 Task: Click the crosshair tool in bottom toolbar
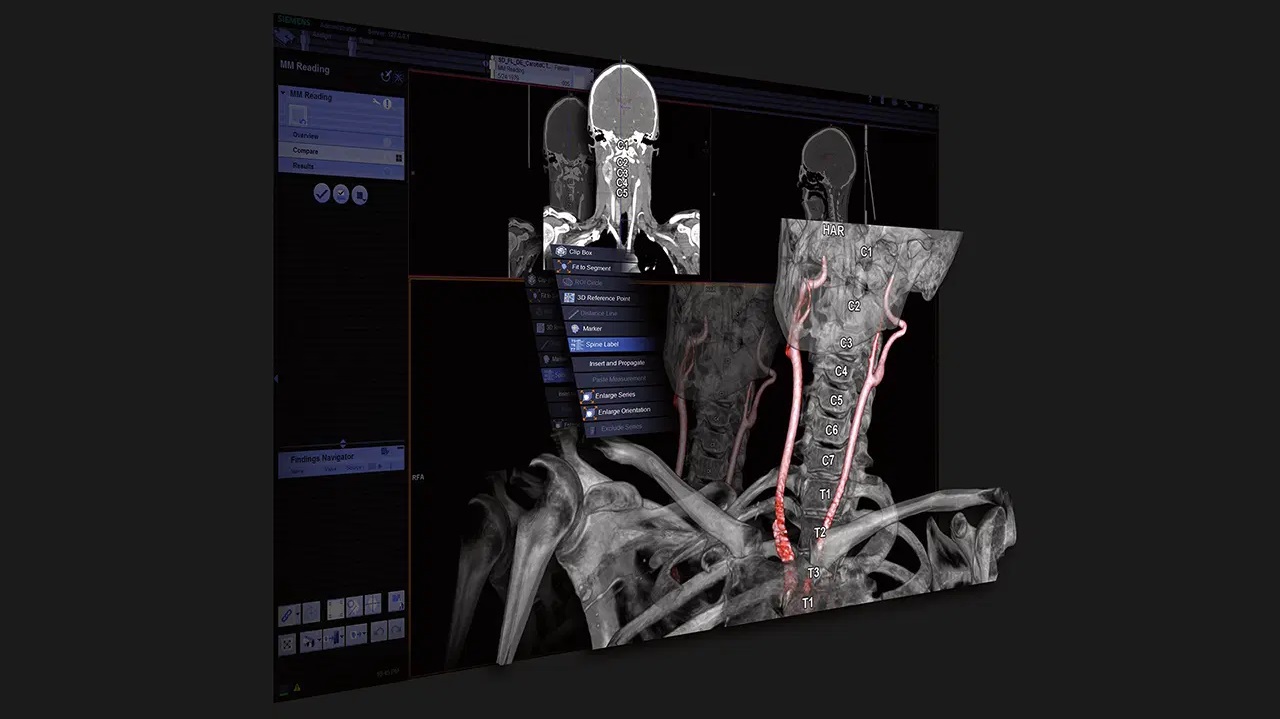tap(372, 603)
